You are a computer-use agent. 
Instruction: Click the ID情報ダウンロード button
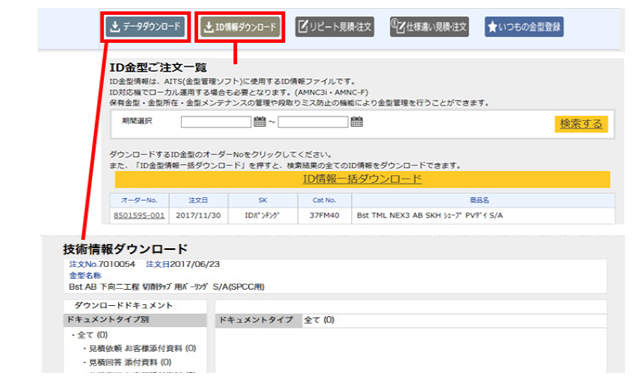click(240, 27)
